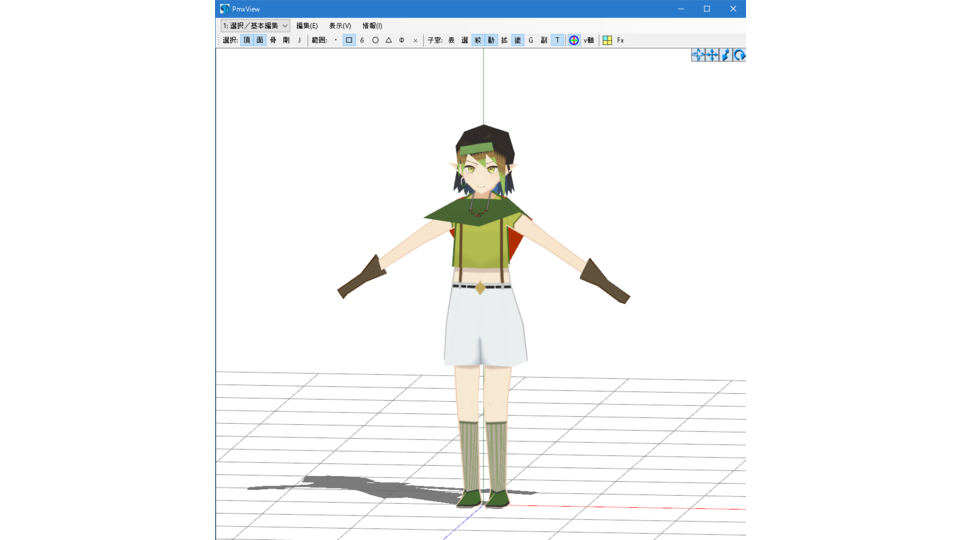
Task: Select the lasso range selection tool
Action: point(362,41)
